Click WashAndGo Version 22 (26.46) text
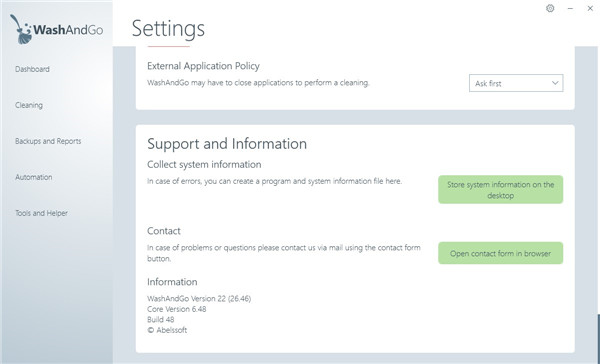 coord(199,299)
